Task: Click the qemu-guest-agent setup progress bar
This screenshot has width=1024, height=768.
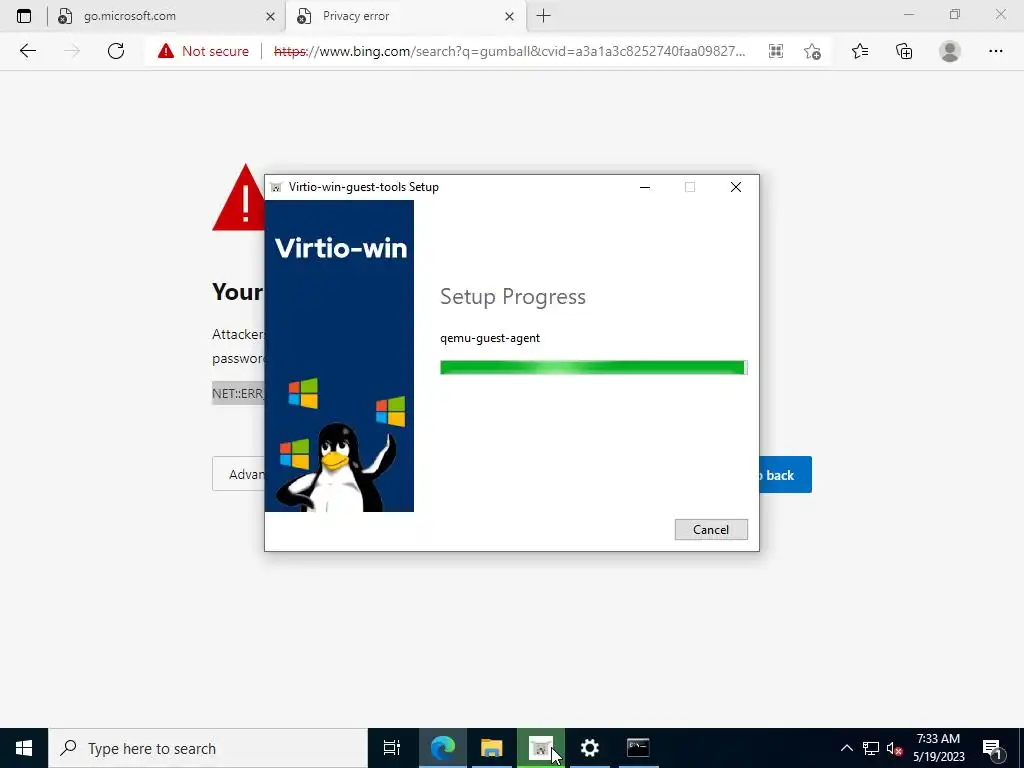Action: coord(594,368)
